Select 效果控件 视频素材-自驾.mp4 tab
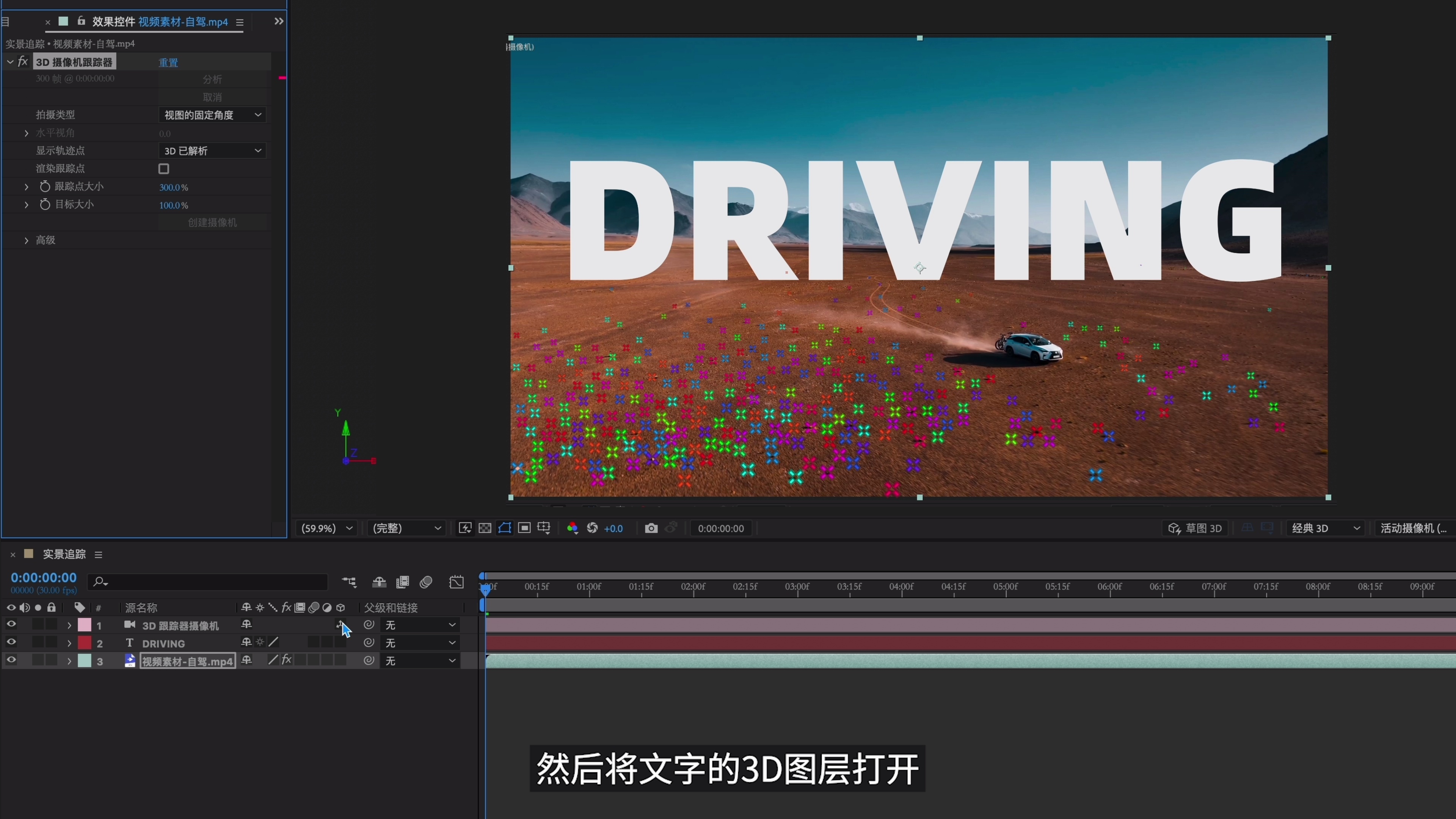 pos(160,22)
